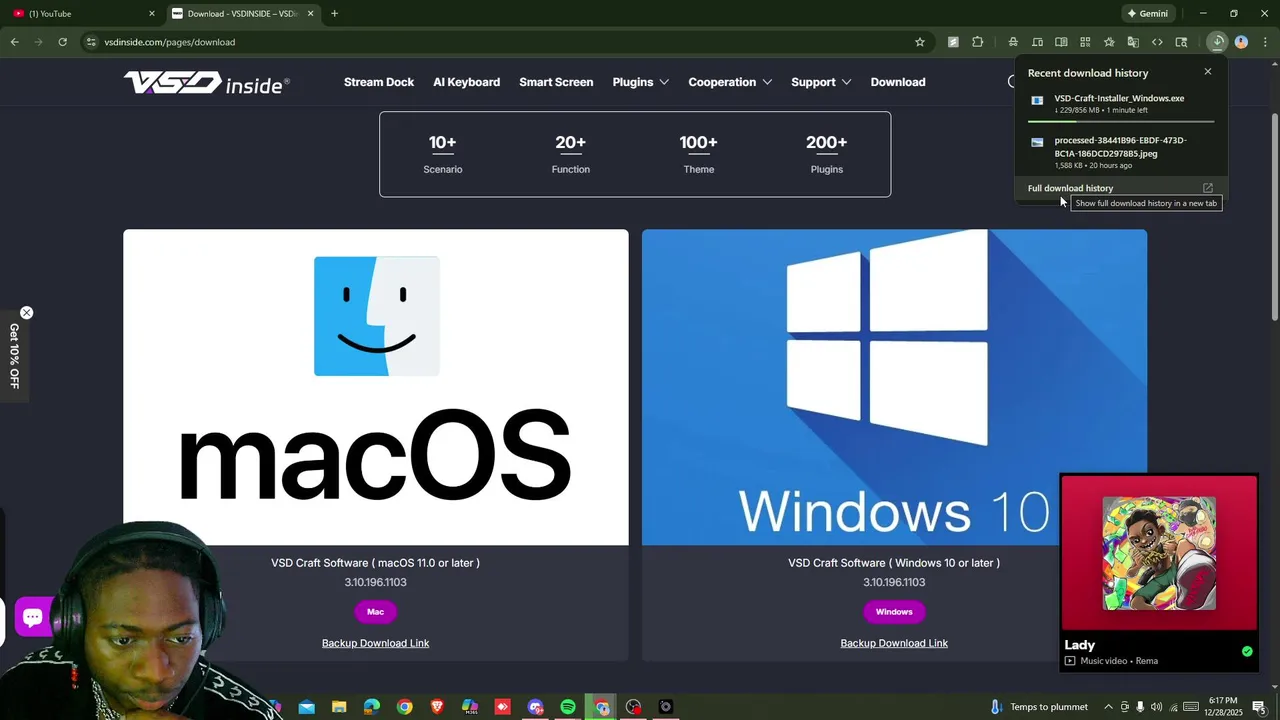Click the installer download progress bar
Screen dimensions: 1280x720
coord(1121,122)
